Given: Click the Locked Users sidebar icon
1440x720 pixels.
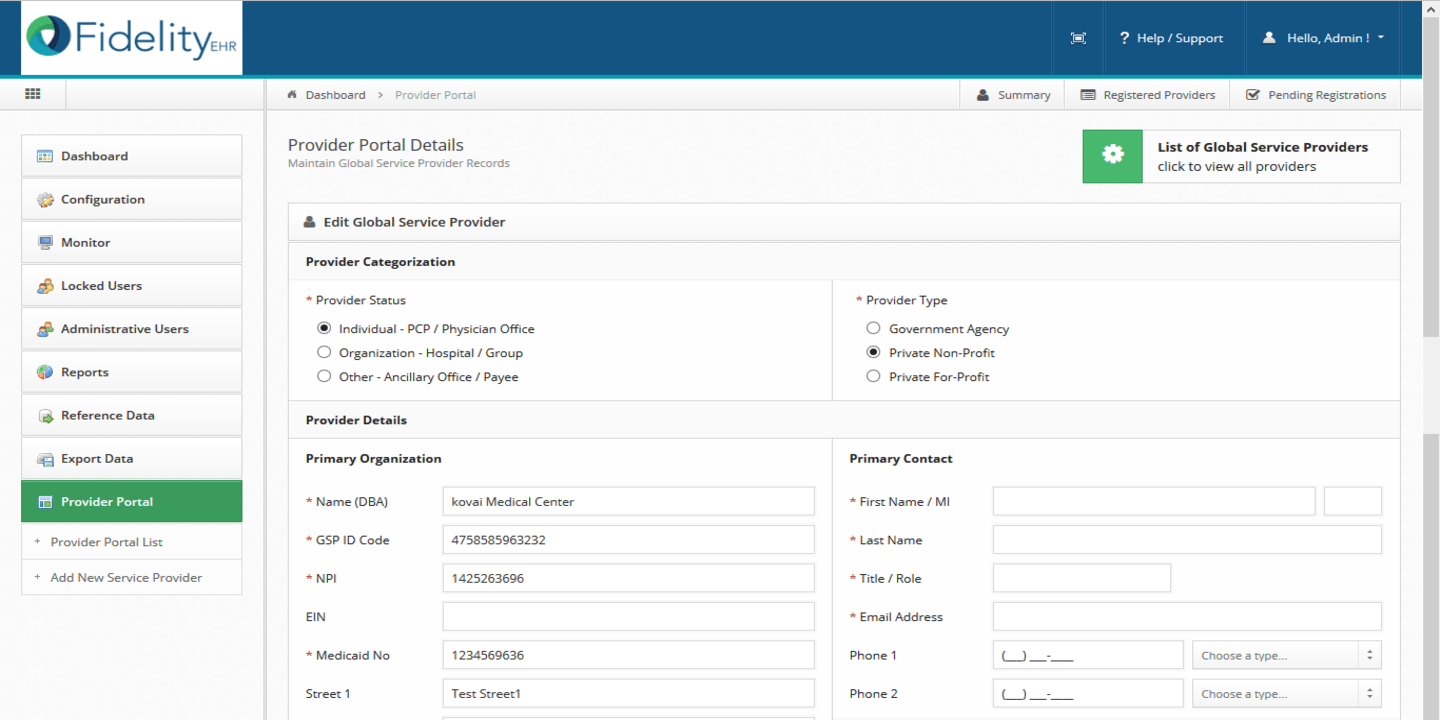Looking at the screenshot, I should pyautogui.click(x=45, y=286).
